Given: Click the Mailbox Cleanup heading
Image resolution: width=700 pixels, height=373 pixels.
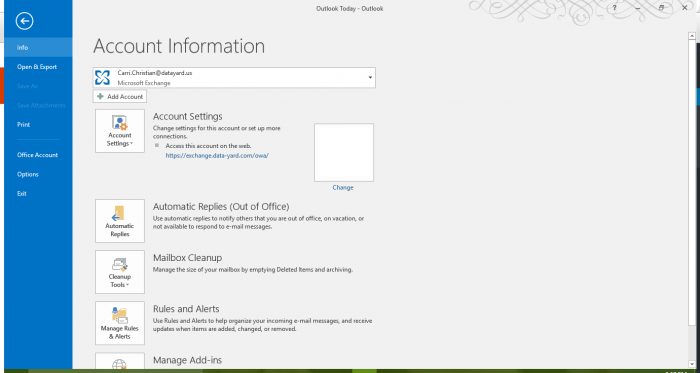Looking at the screenshot, I should [188, 258].
